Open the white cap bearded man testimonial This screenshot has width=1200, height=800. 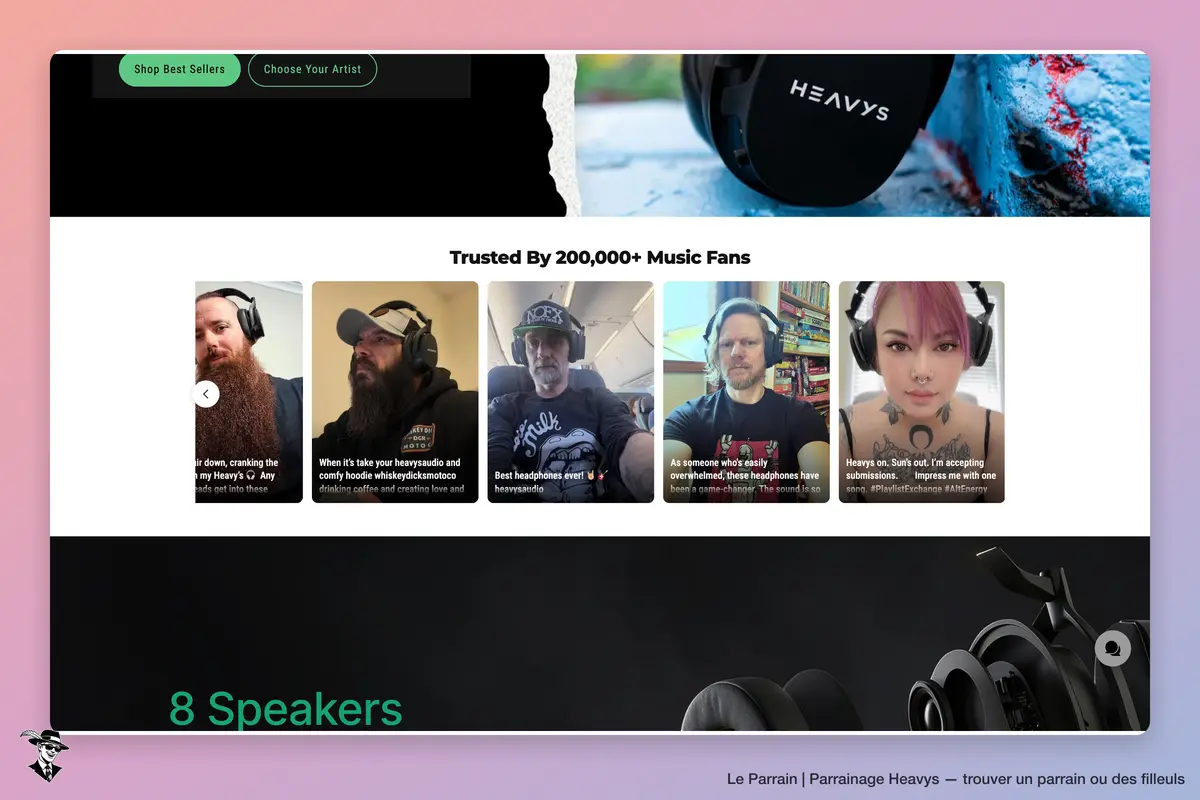pyautogui.click(x=395, y=392)
